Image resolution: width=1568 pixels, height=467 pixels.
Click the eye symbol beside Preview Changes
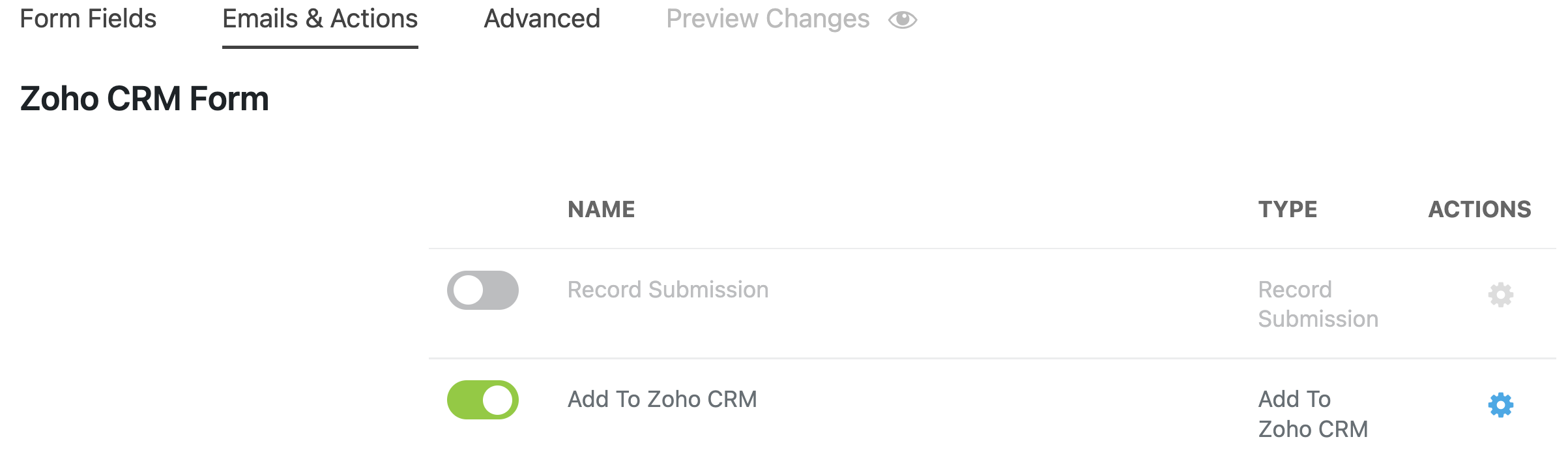(x=902, y=20)
